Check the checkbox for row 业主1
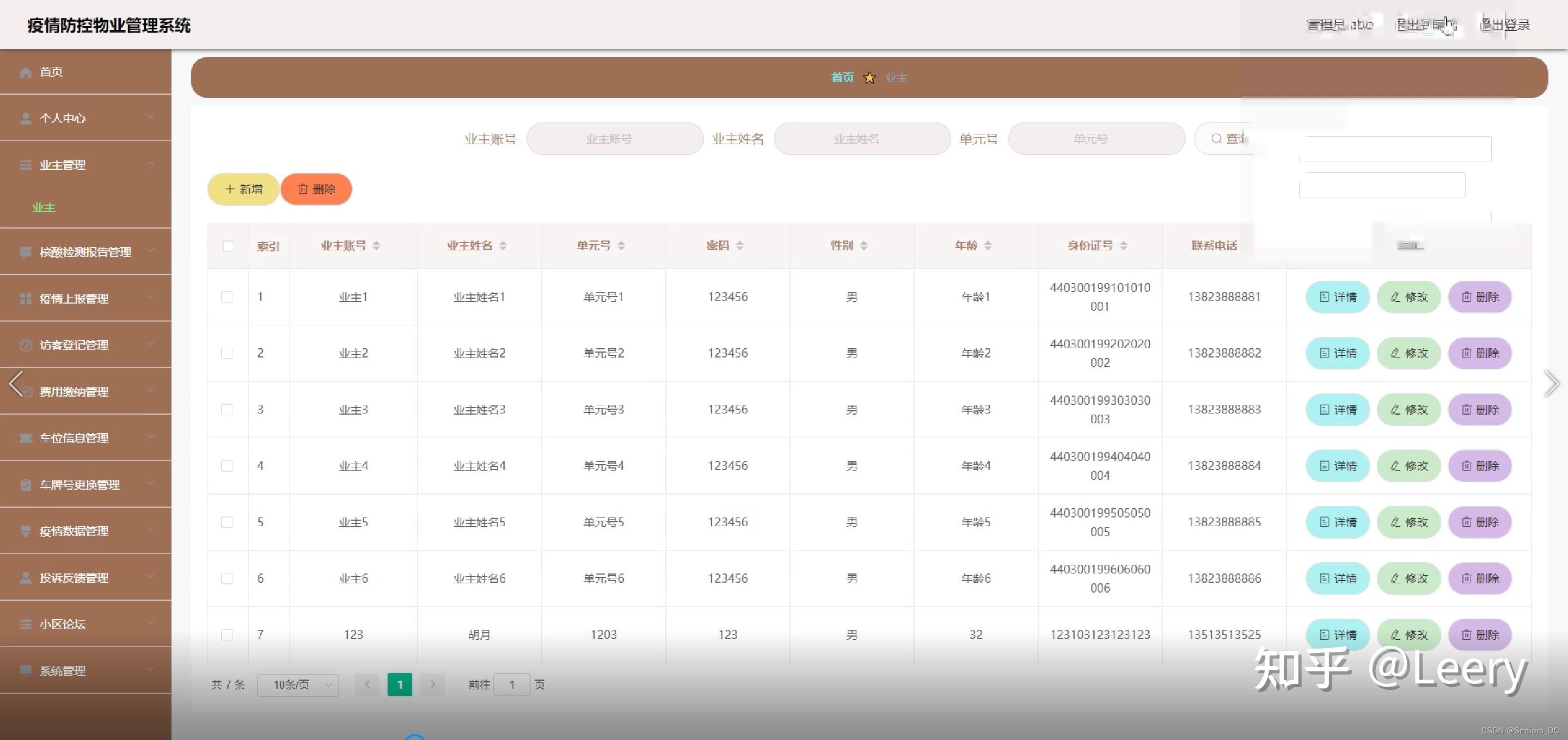 pyautogui.click(x=228, y=297)
